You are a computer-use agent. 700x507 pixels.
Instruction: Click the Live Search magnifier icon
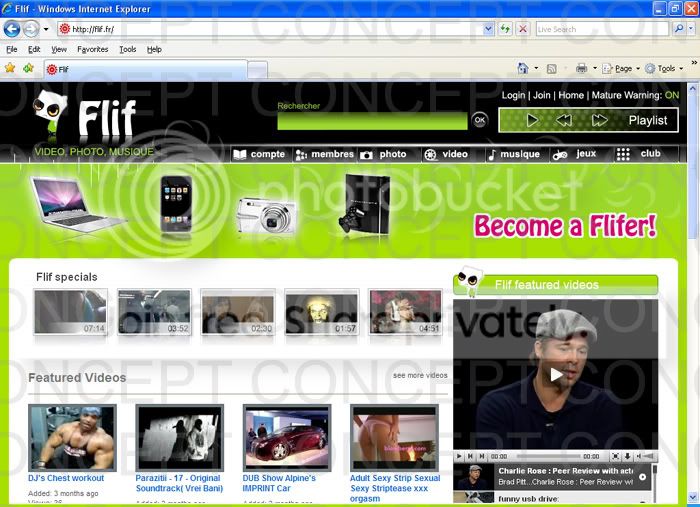pyautogui.click(x=679, y=29)
